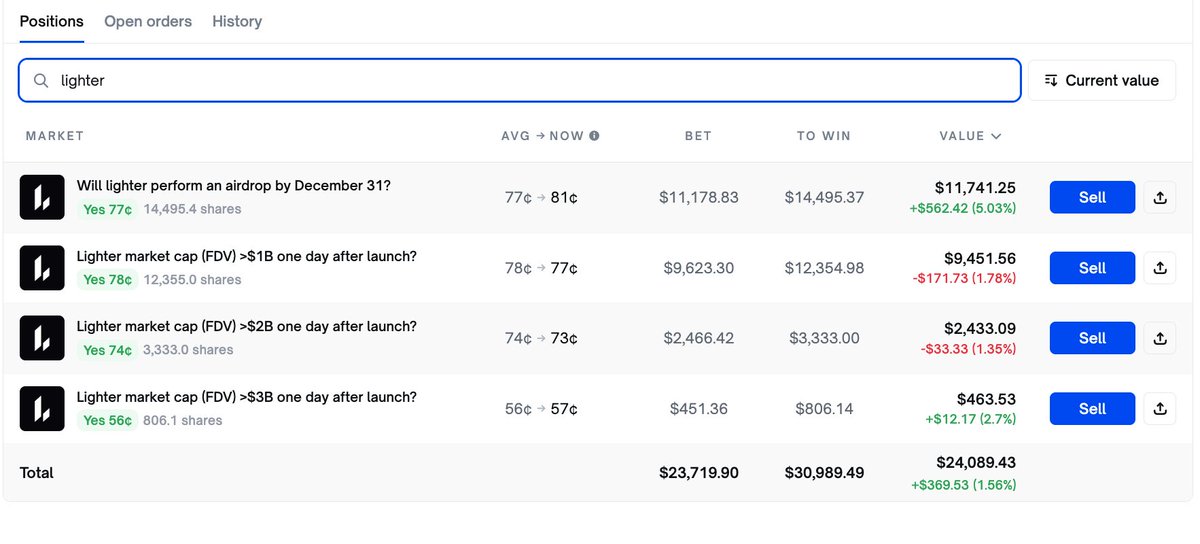Click the MARKET column header
This screenshot has height=544, width=1200.
[x=55, y=136]
